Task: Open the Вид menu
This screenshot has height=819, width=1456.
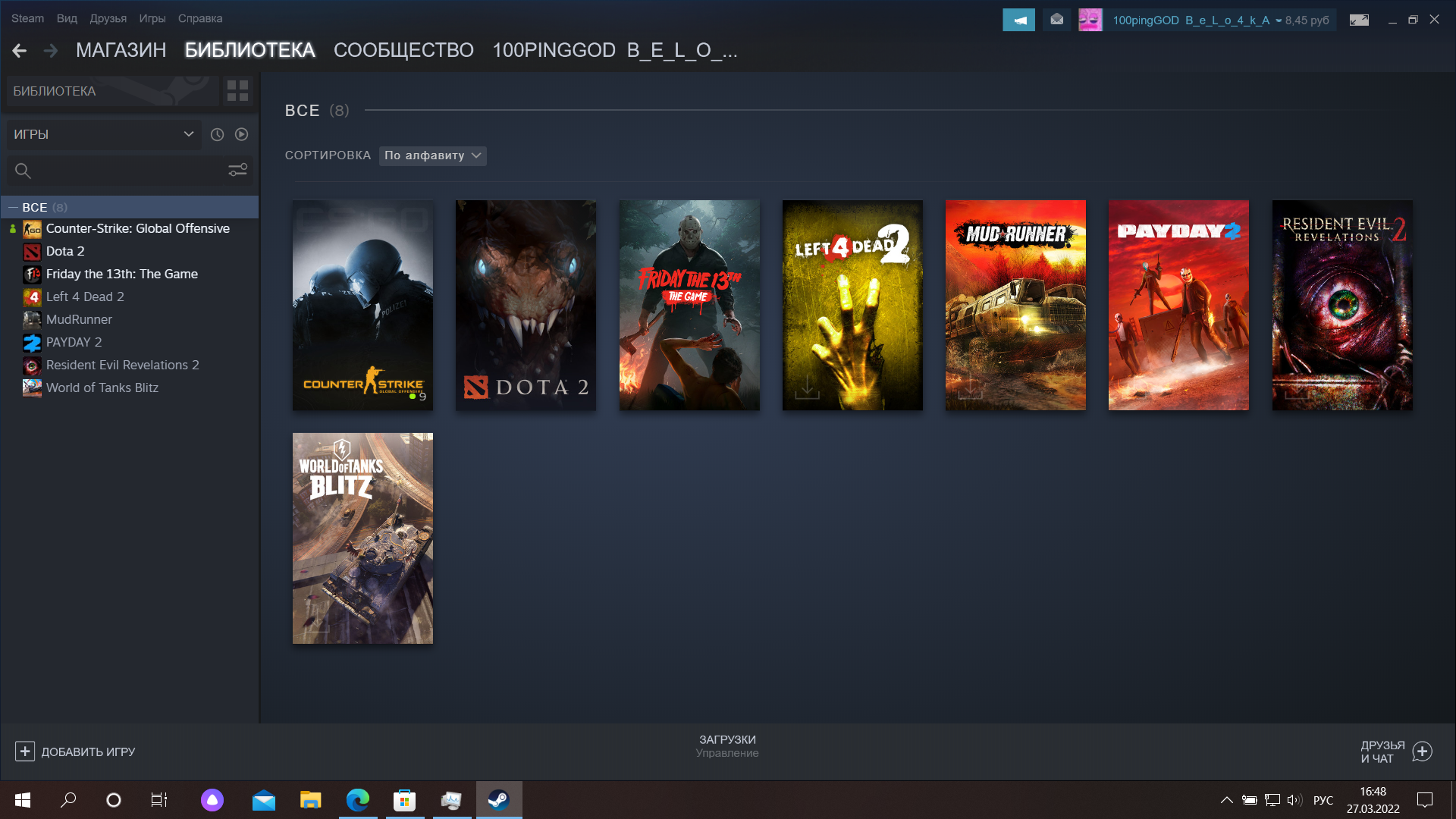Action: 67,18
